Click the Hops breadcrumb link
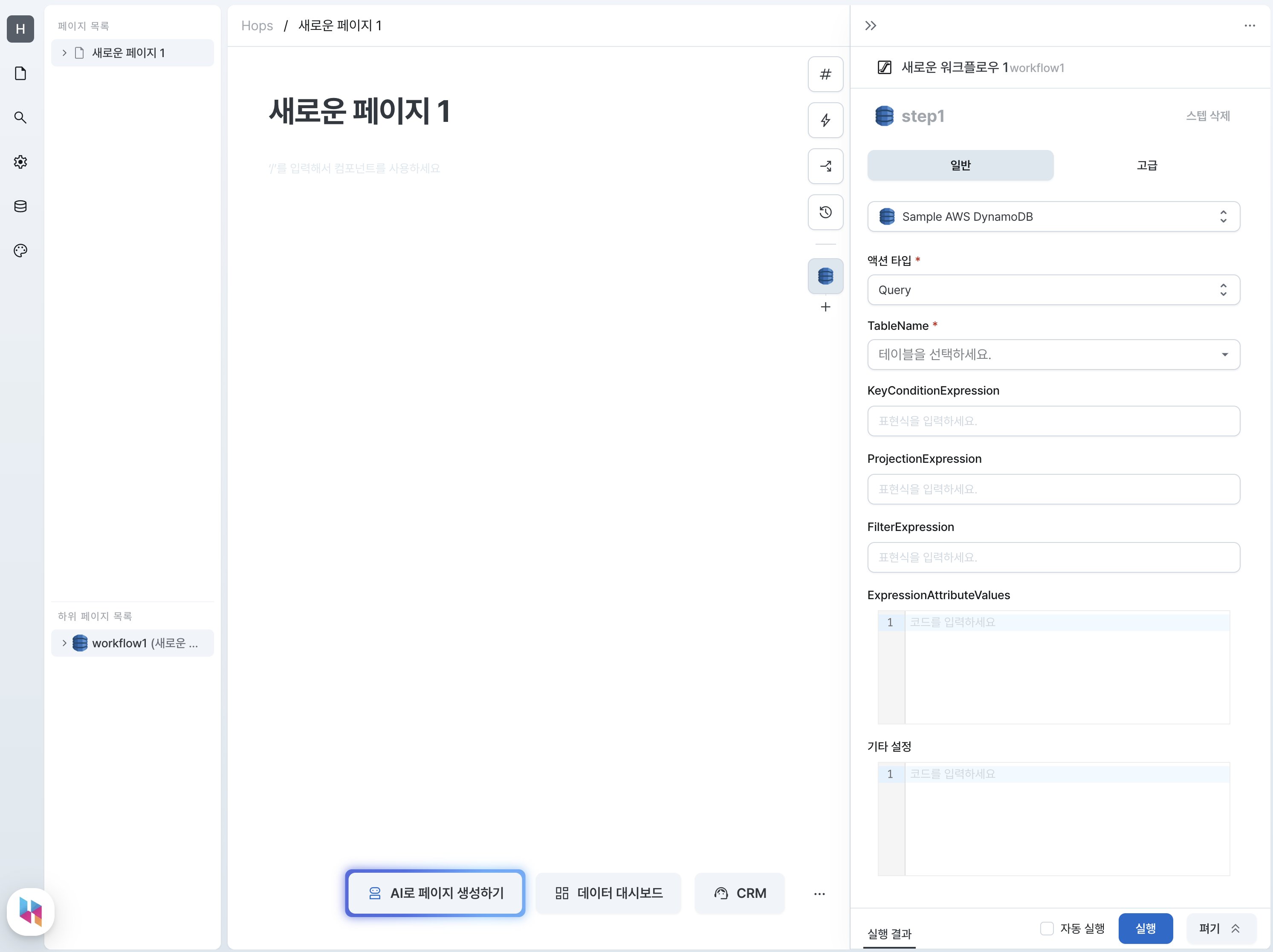Viewport: 1273px width, 952px height. [x=257, y=25]
